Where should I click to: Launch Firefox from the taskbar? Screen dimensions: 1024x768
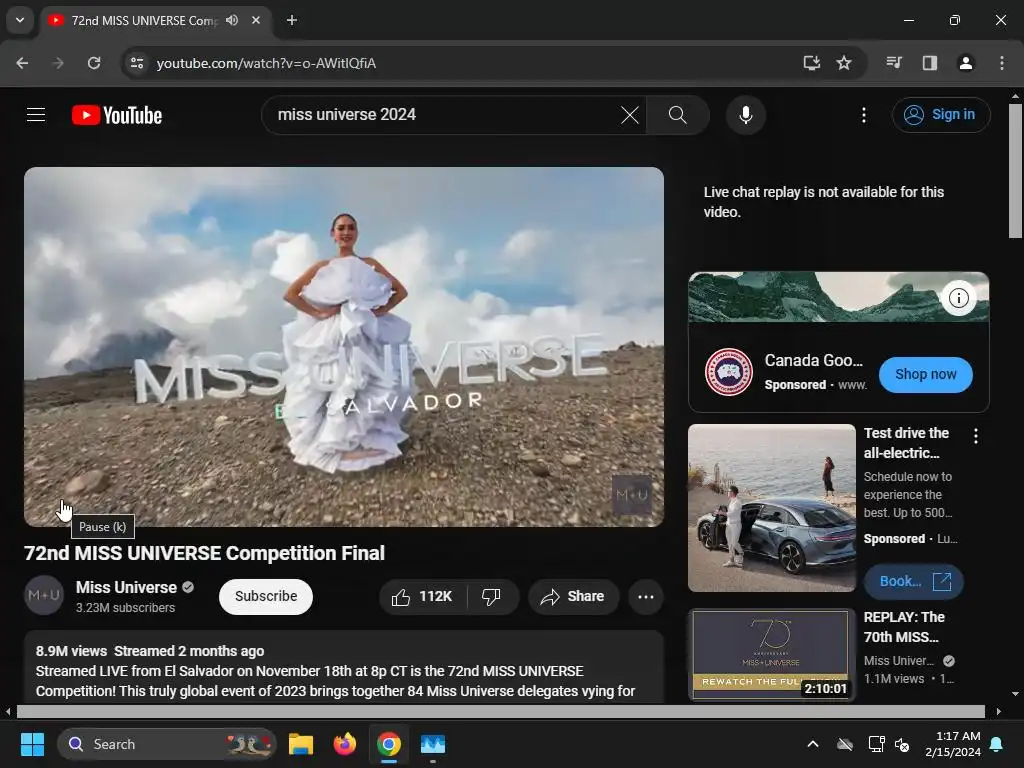point(344,744)
